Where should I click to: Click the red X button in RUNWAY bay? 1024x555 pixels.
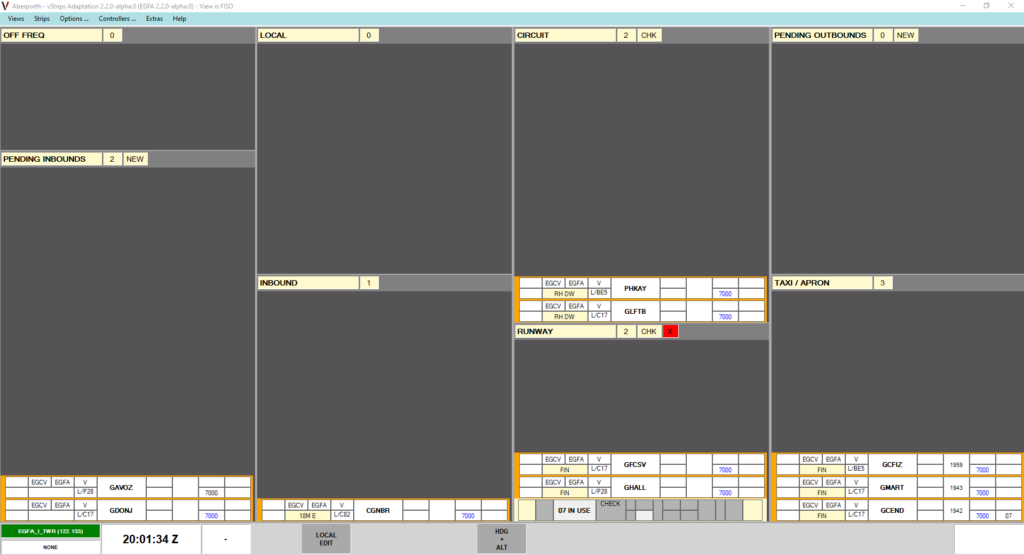coord(670,331)
